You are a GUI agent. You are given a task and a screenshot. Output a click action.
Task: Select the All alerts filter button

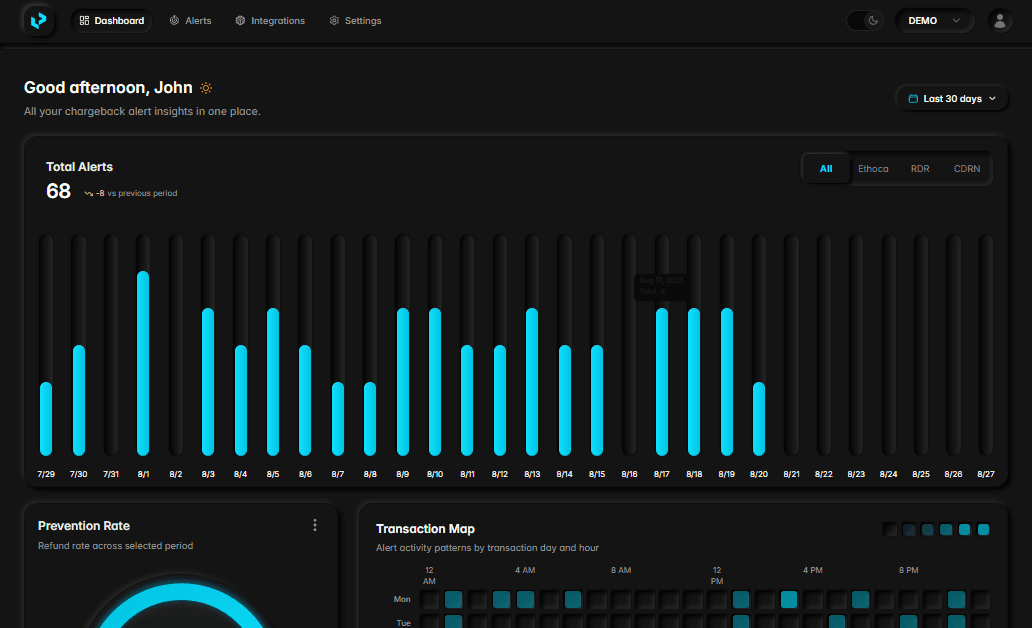[x=826, y=169]
